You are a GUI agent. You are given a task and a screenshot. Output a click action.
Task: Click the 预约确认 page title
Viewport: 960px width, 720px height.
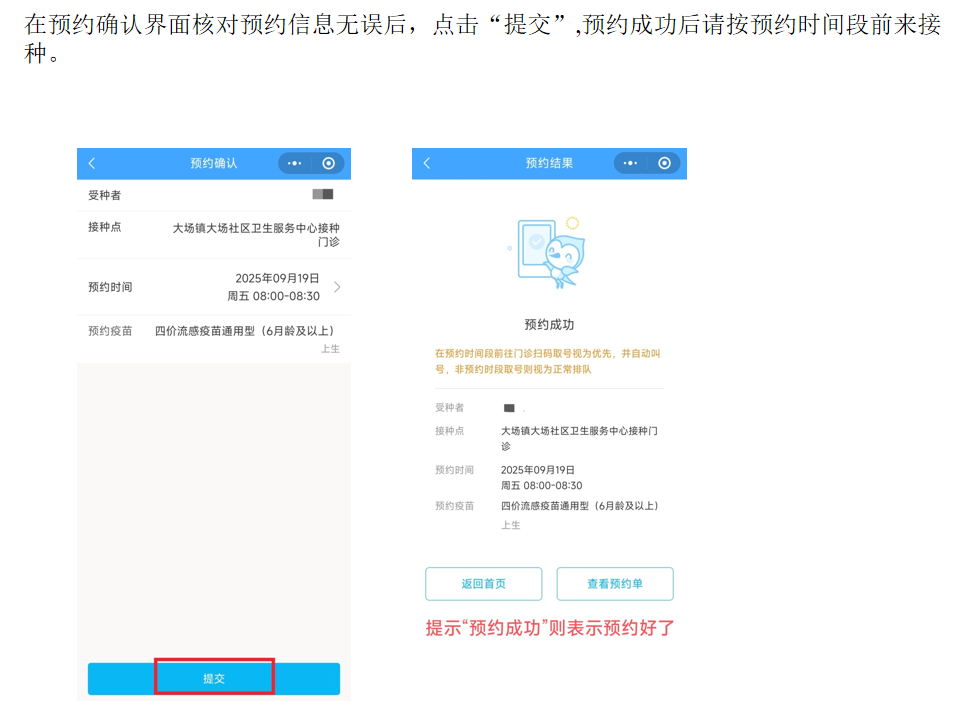coord(214,163)
